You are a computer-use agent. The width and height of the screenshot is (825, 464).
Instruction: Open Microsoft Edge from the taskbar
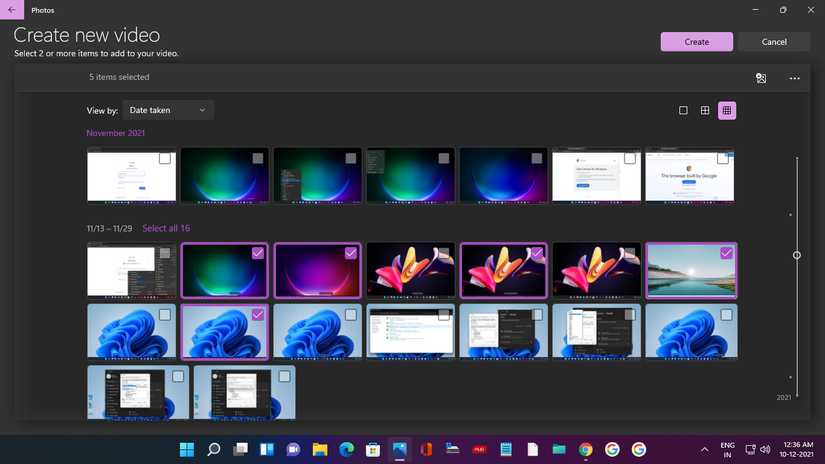coord(346,449)
